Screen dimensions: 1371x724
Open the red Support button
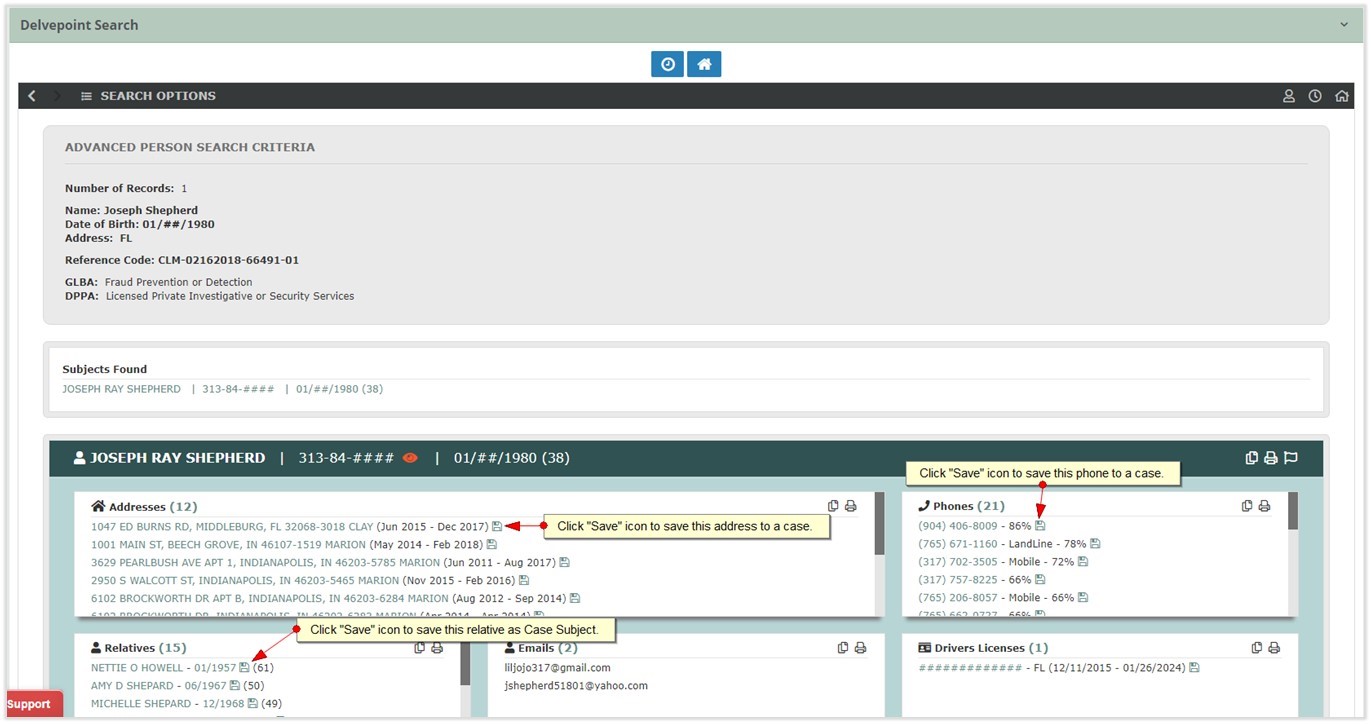pyautogui.click(x=33, y=704)
